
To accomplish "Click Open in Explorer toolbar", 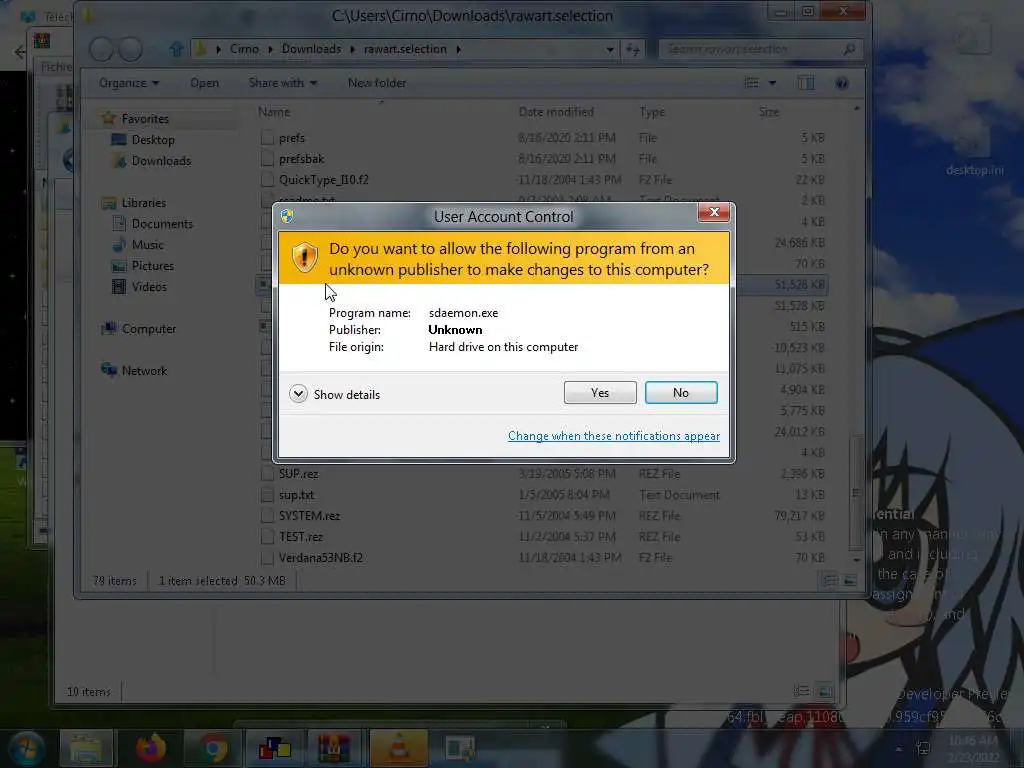I will click(204, 83).
